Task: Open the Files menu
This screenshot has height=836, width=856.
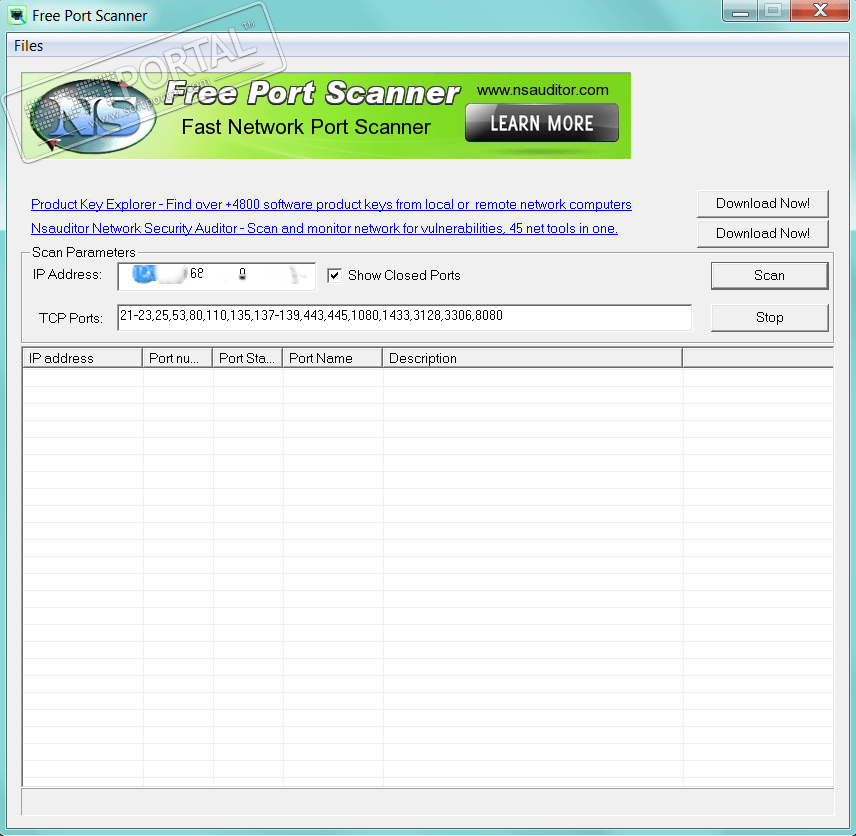Action: pyautogui.click(x=28, y=46)
